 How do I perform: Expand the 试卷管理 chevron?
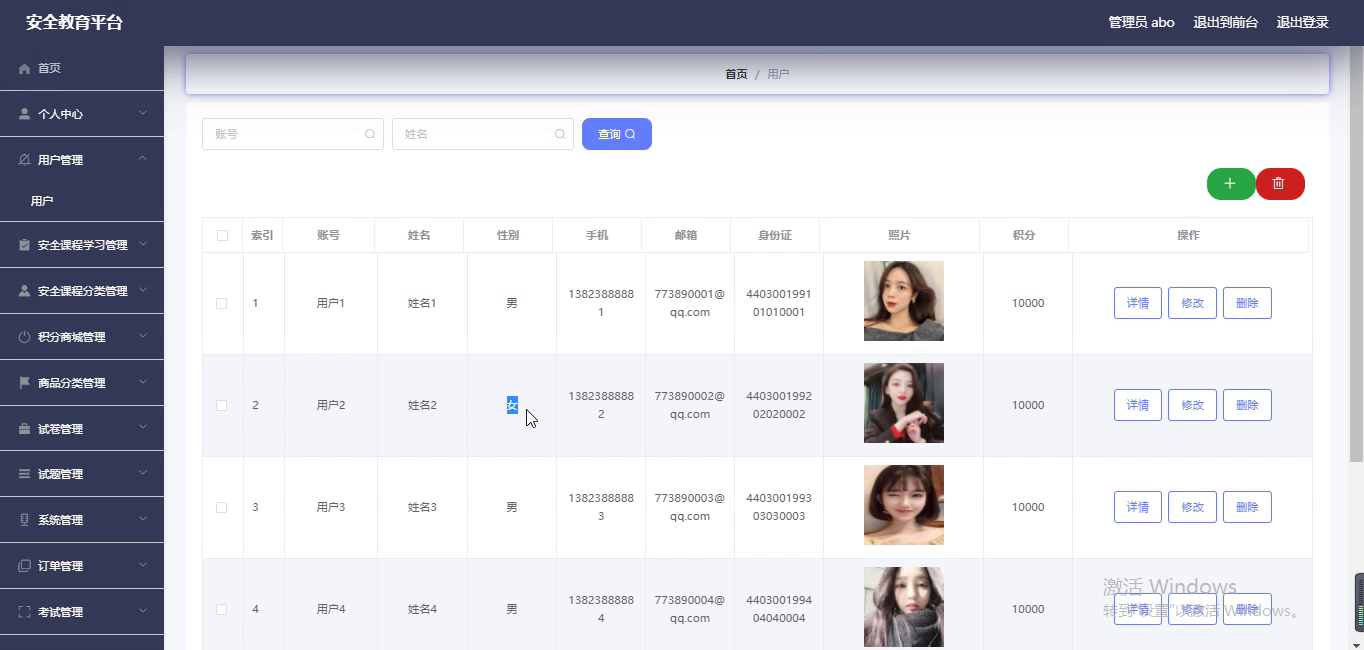click(143, 428)
